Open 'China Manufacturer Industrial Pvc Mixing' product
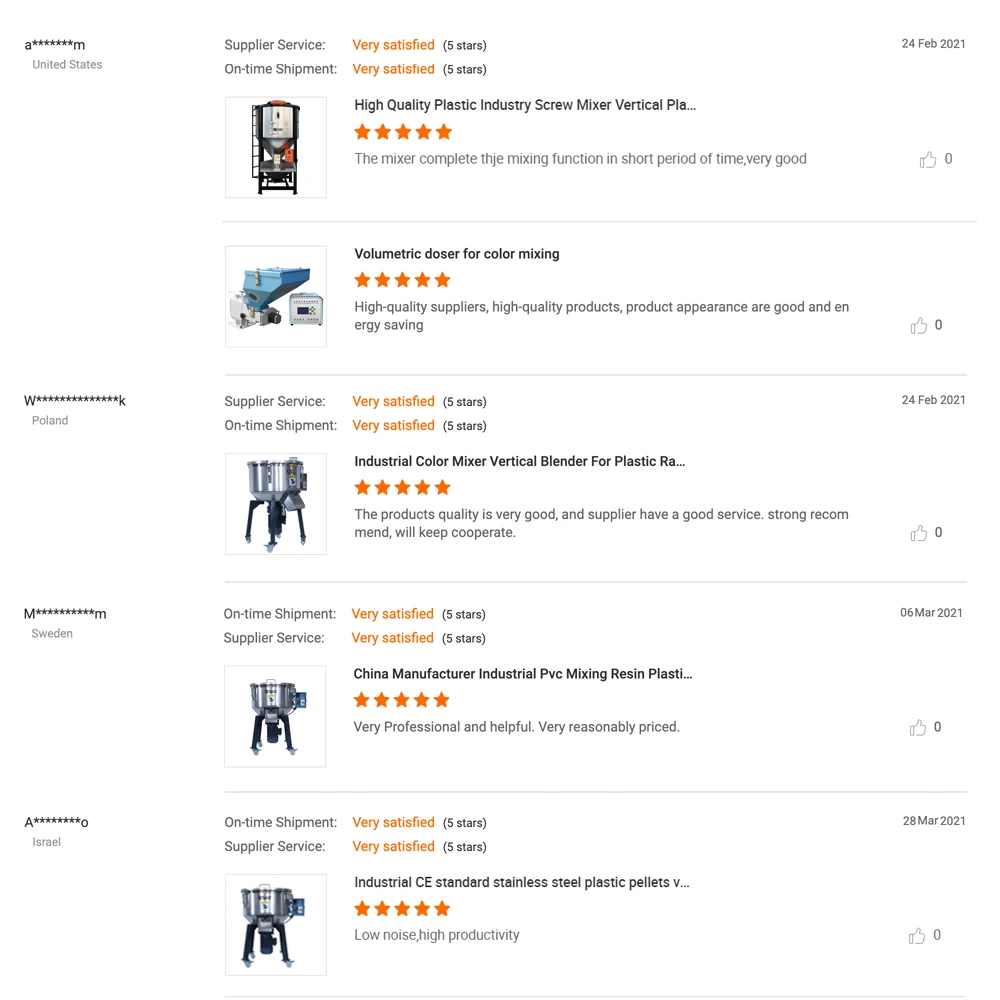This screenshot has width=1000, height=1000. click(523, 674)
